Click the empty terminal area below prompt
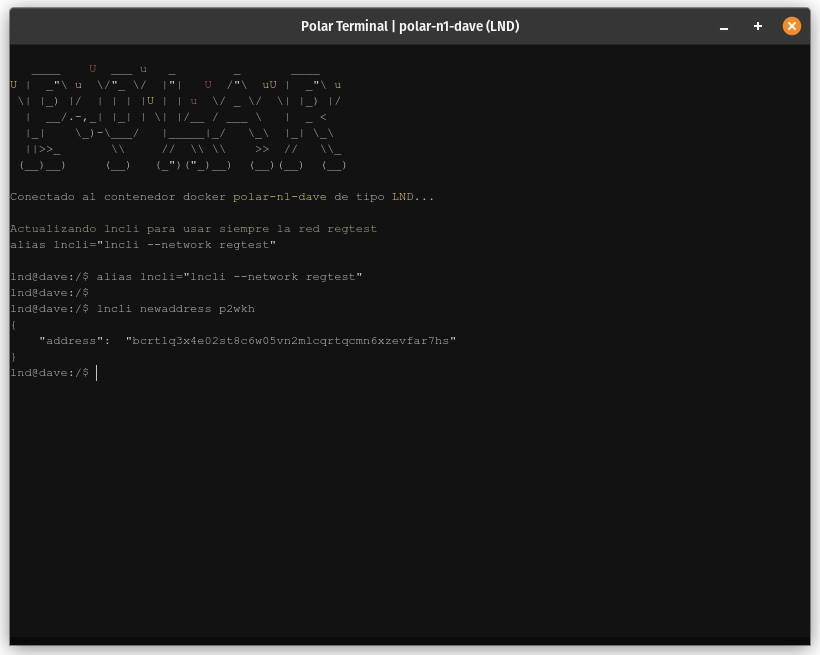The height and width of the screenshot is (655, 820). (410, 500)
